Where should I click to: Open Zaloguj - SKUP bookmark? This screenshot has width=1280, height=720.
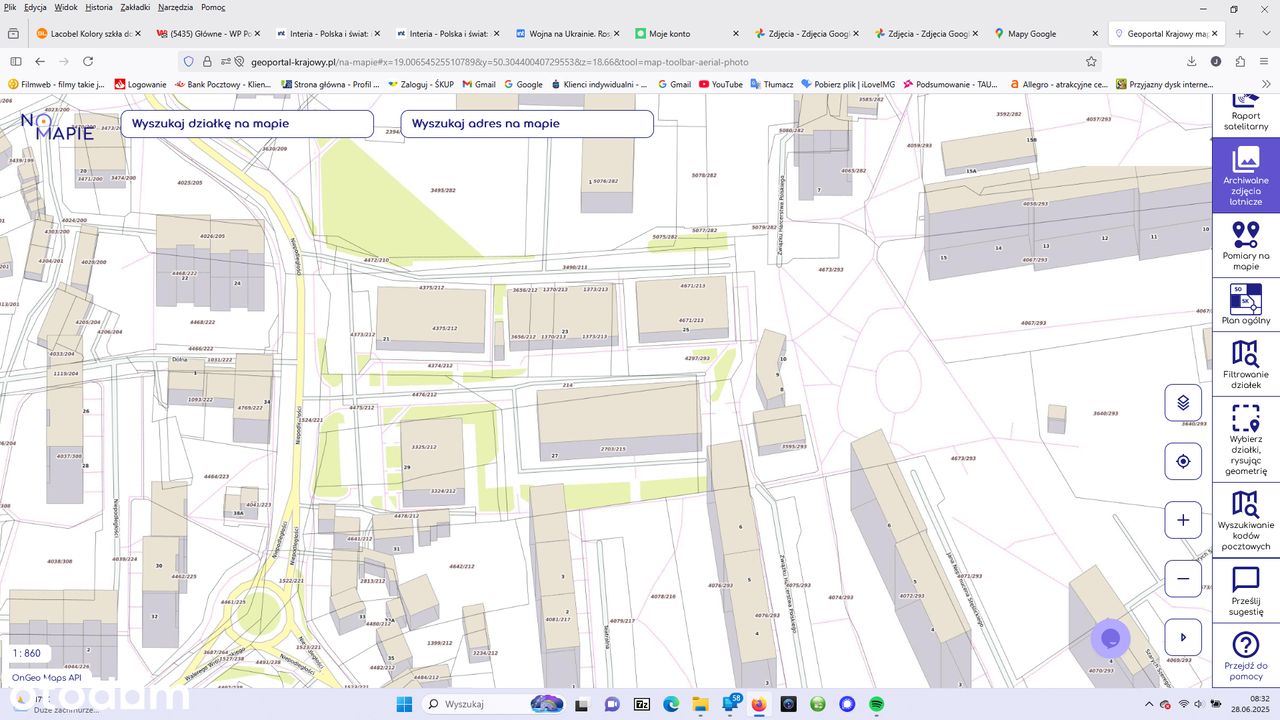pyautogui.click(x=421, y=85)
